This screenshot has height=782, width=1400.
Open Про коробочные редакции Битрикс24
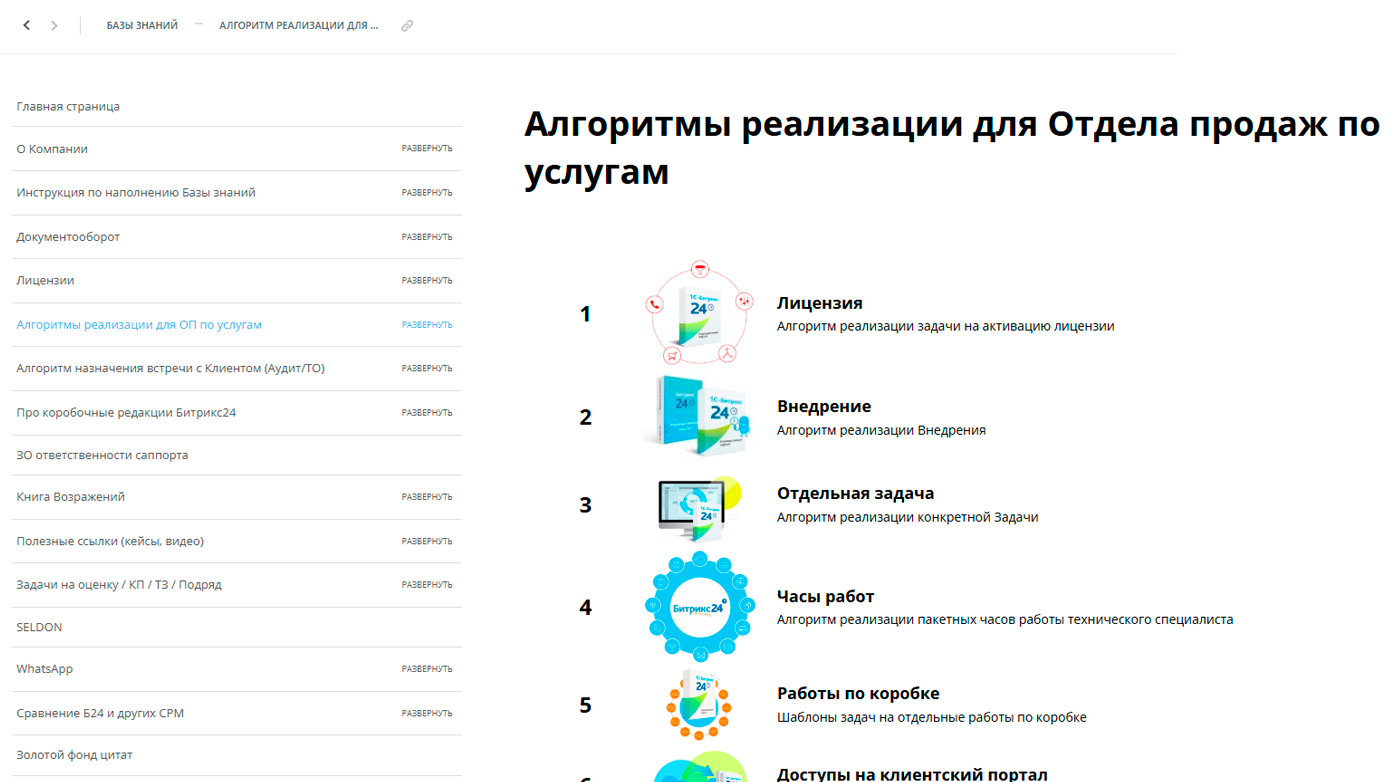coord(126,413)
